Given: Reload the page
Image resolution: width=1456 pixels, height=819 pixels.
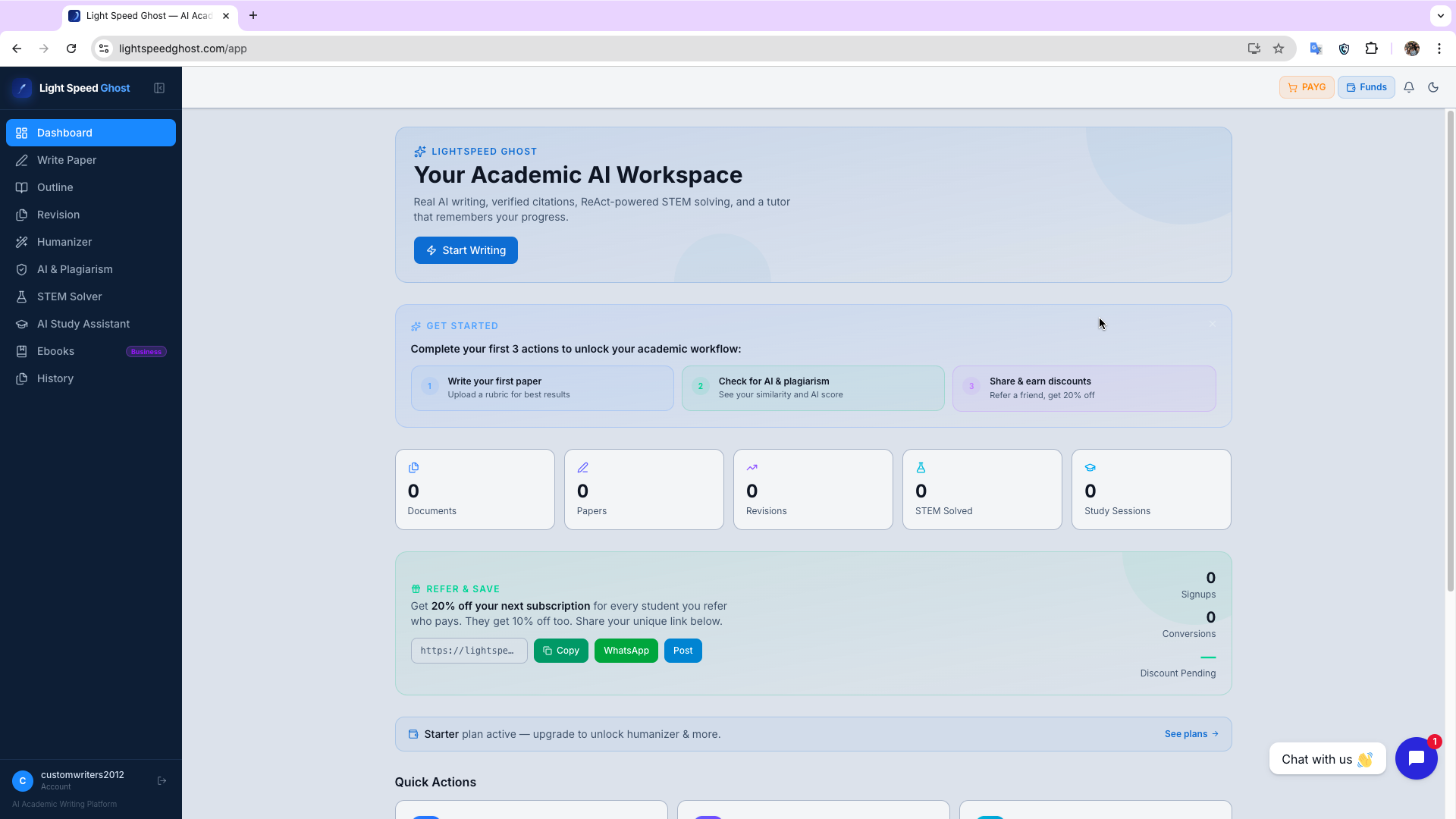Looking at the screenshot, I should click(x=71, y=49).
